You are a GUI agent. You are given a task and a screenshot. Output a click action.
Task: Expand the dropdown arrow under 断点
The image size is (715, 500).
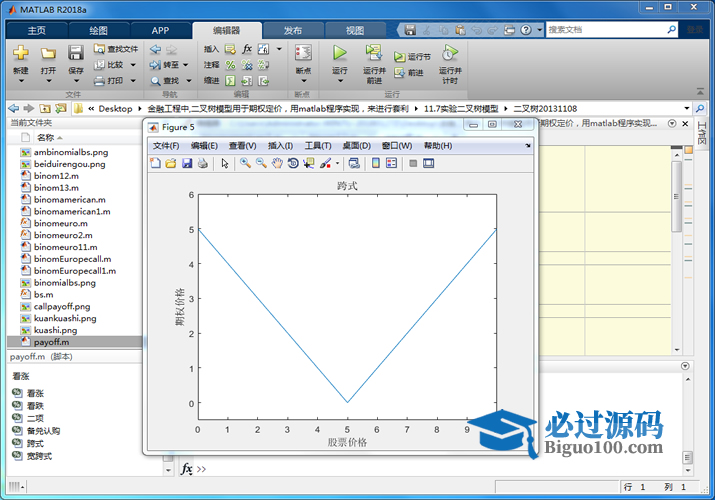pos(304,81)
